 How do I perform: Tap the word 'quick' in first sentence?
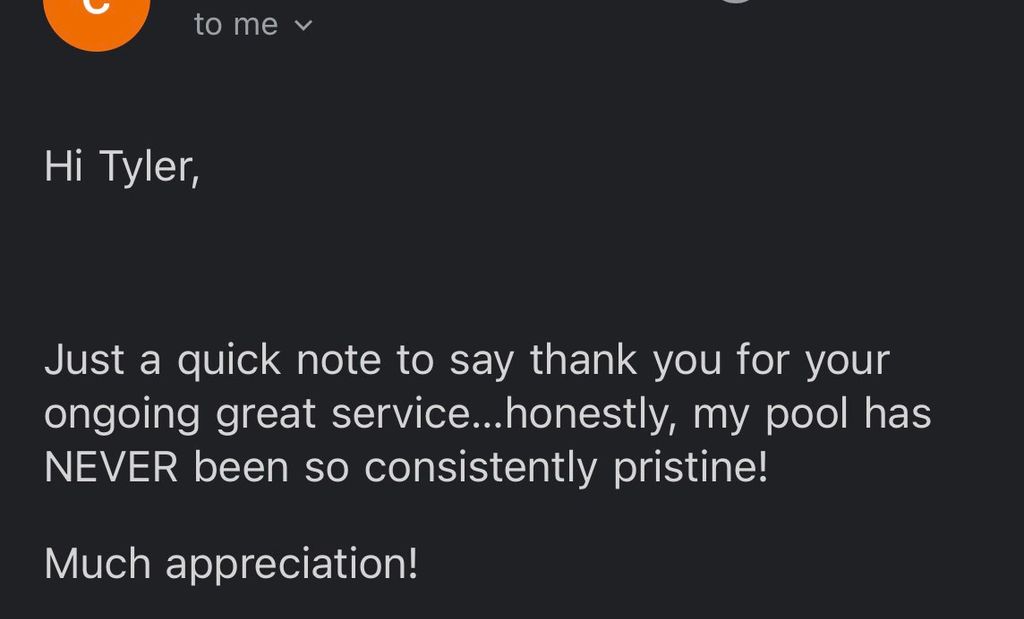[x=229, y=361]
